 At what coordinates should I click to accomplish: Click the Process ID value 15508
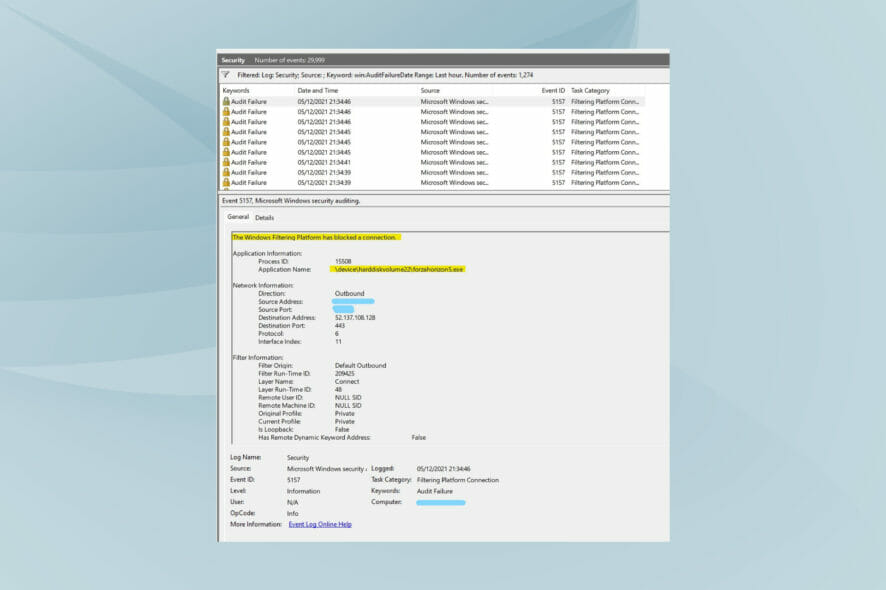pyautogui.click(x=343, y=262)
